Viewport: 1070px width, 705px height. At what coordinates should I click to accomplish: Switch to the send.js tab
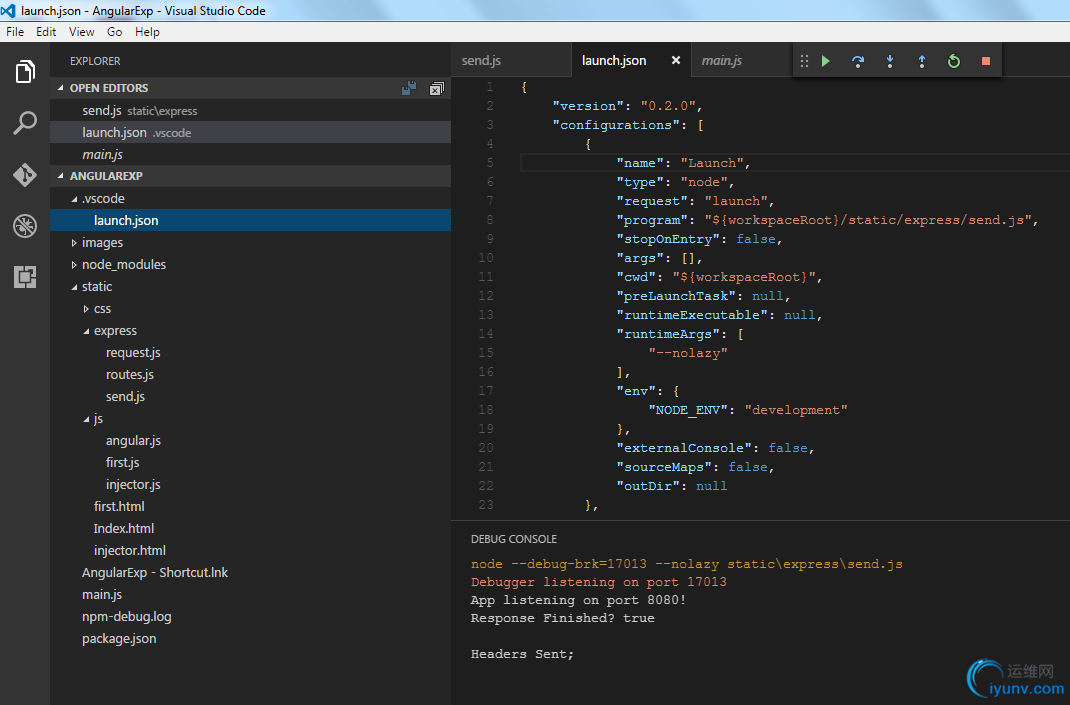click(x=481, y=61)
